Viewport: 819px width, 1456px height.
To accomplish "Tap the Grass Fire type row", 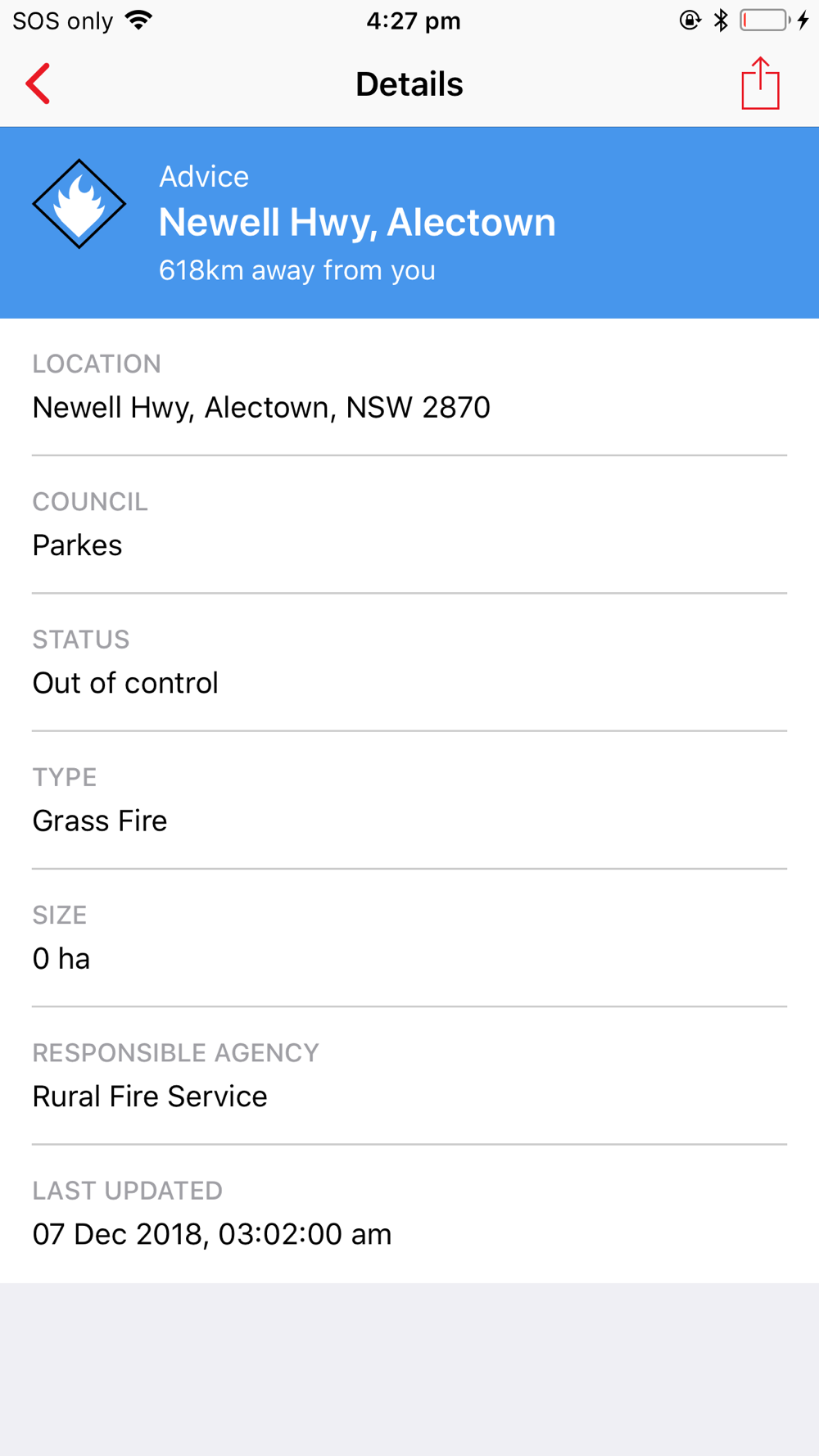I will pyautogui.click(x=100, y=821).
